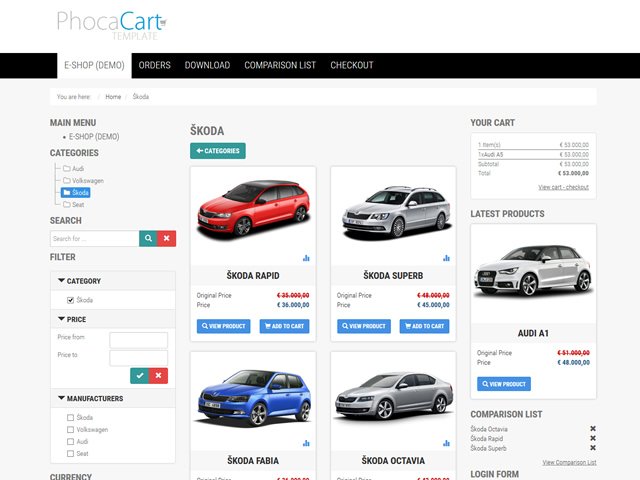Click Škoda Rapid in the comparison list
640x480 pixels.
coord(487,438)
